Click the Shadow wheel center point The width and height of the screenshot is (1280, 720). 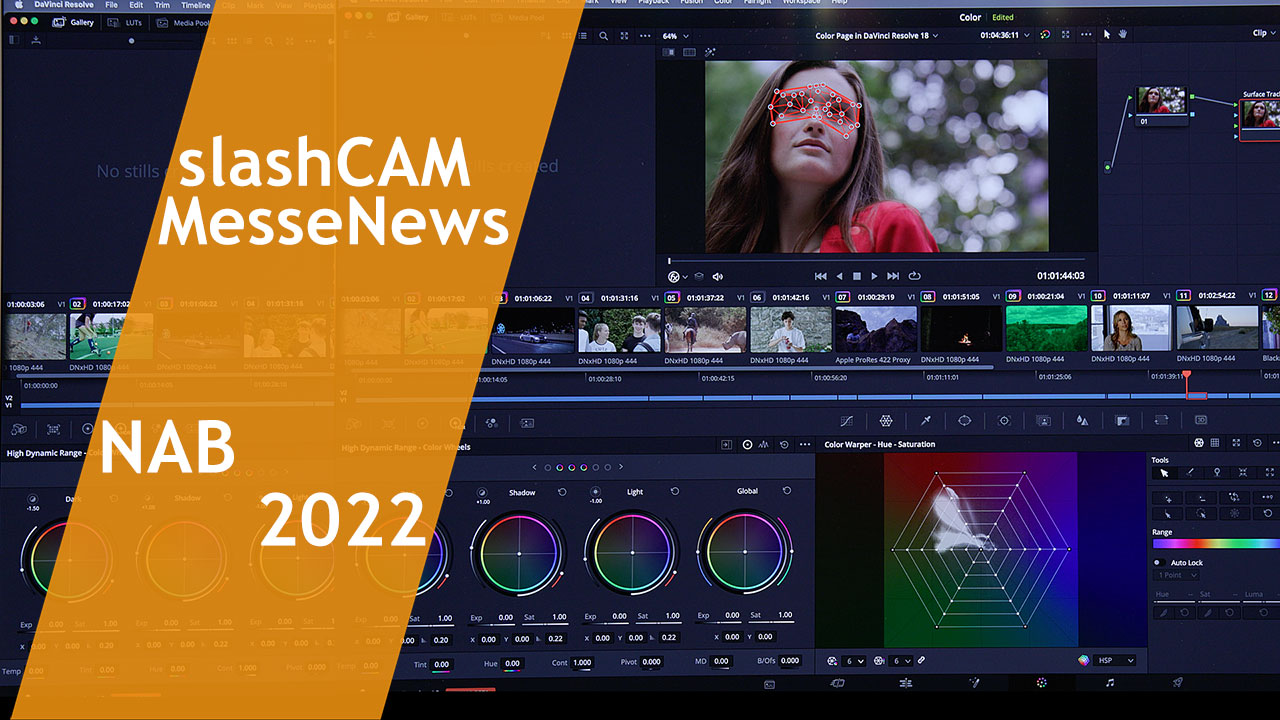(518, 552)
